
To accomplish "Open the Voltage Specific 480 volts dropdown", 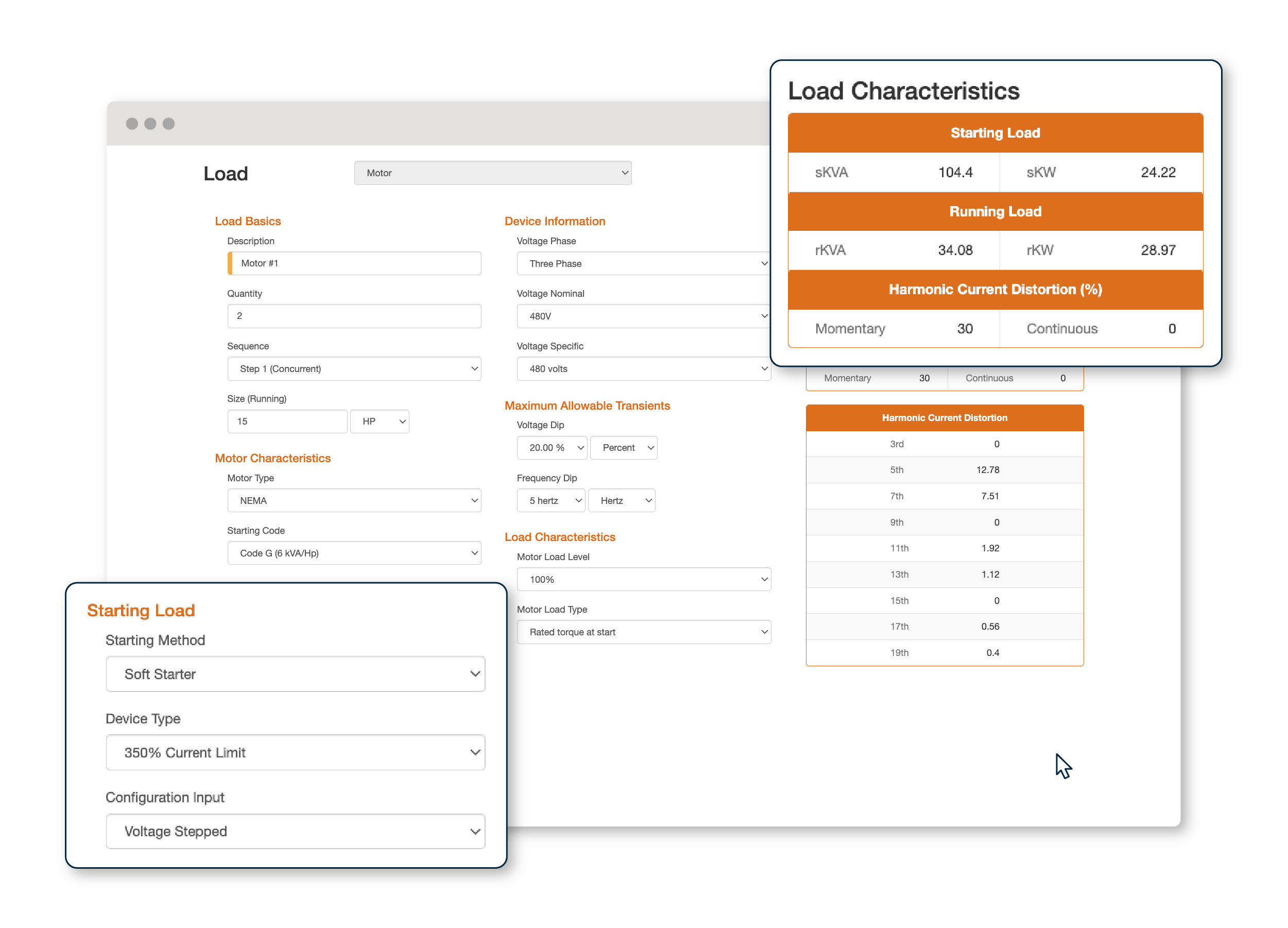I will coord(643,369).
